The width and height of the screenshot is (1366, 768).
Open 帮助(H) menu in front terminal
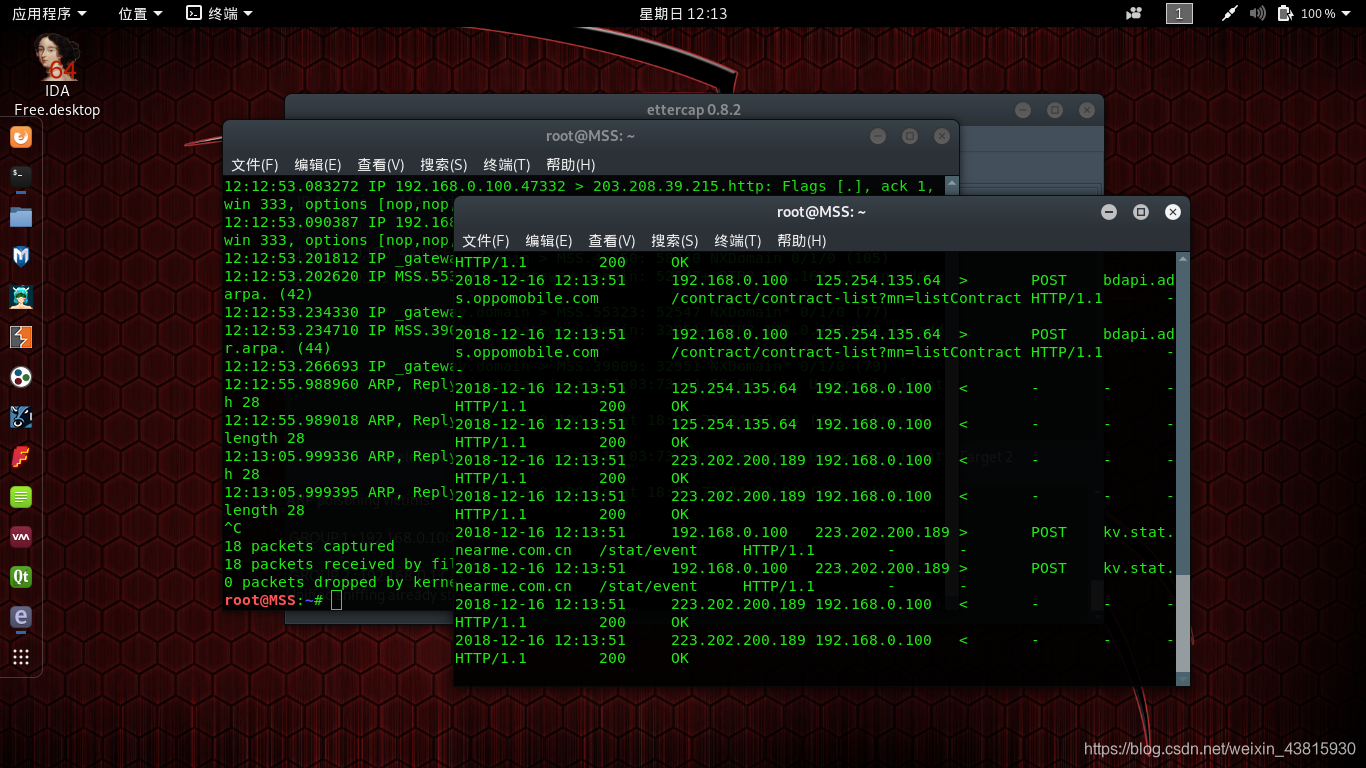[802, 241]
